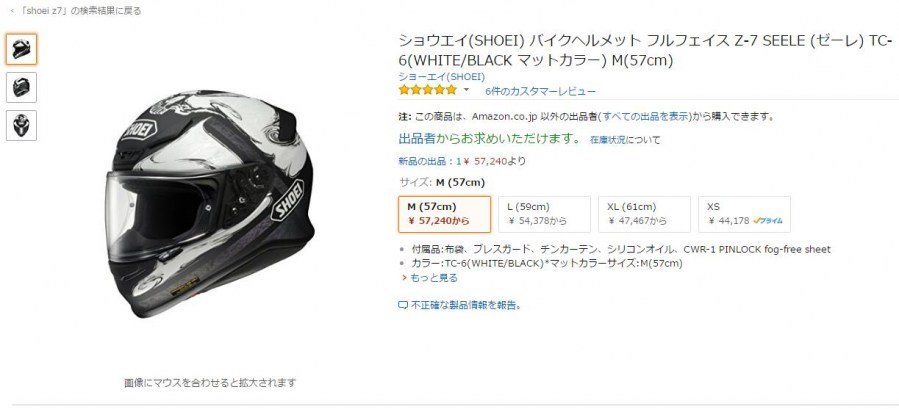This screenshot has width=899, height=409.
Task: Click the speech bubble report icon
Action: point(403,305)
